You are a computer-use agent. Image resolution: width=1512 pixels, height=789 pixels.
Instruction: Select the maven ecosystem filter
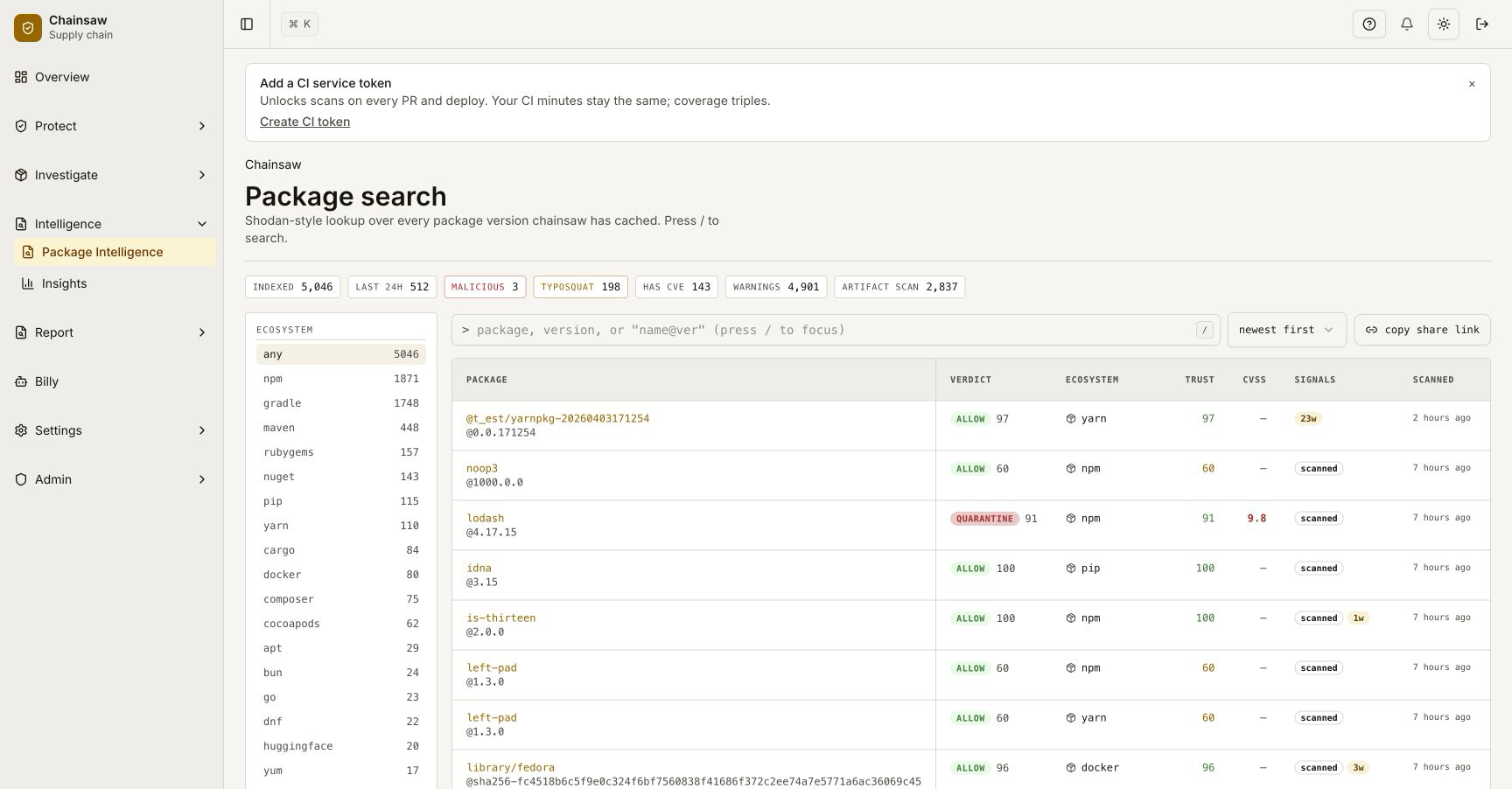click(x=341, y=428)
